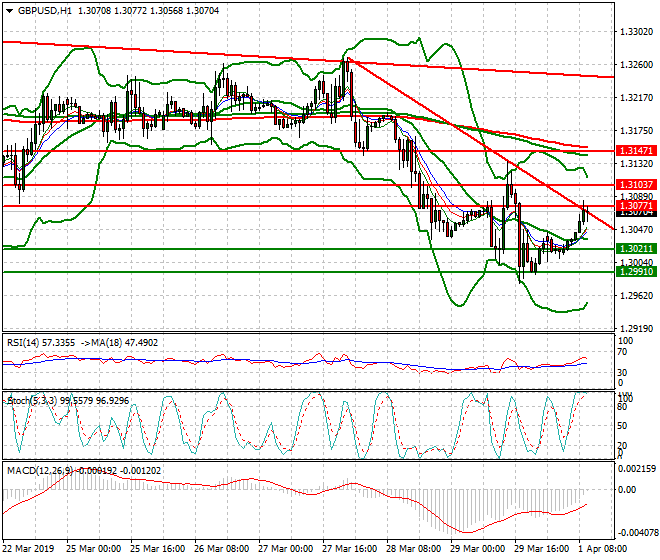Click the 1.30470 price scale value
Viewport: 660px width, 560px height.
click(636, 229)
